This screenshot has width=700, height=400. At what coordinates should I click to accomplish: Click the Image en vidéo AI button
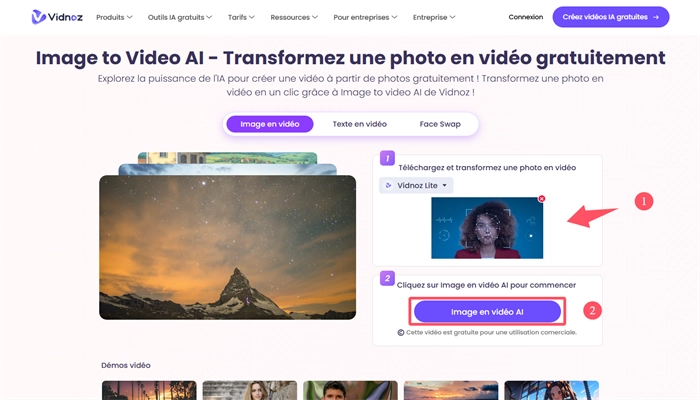click(487, 312)
